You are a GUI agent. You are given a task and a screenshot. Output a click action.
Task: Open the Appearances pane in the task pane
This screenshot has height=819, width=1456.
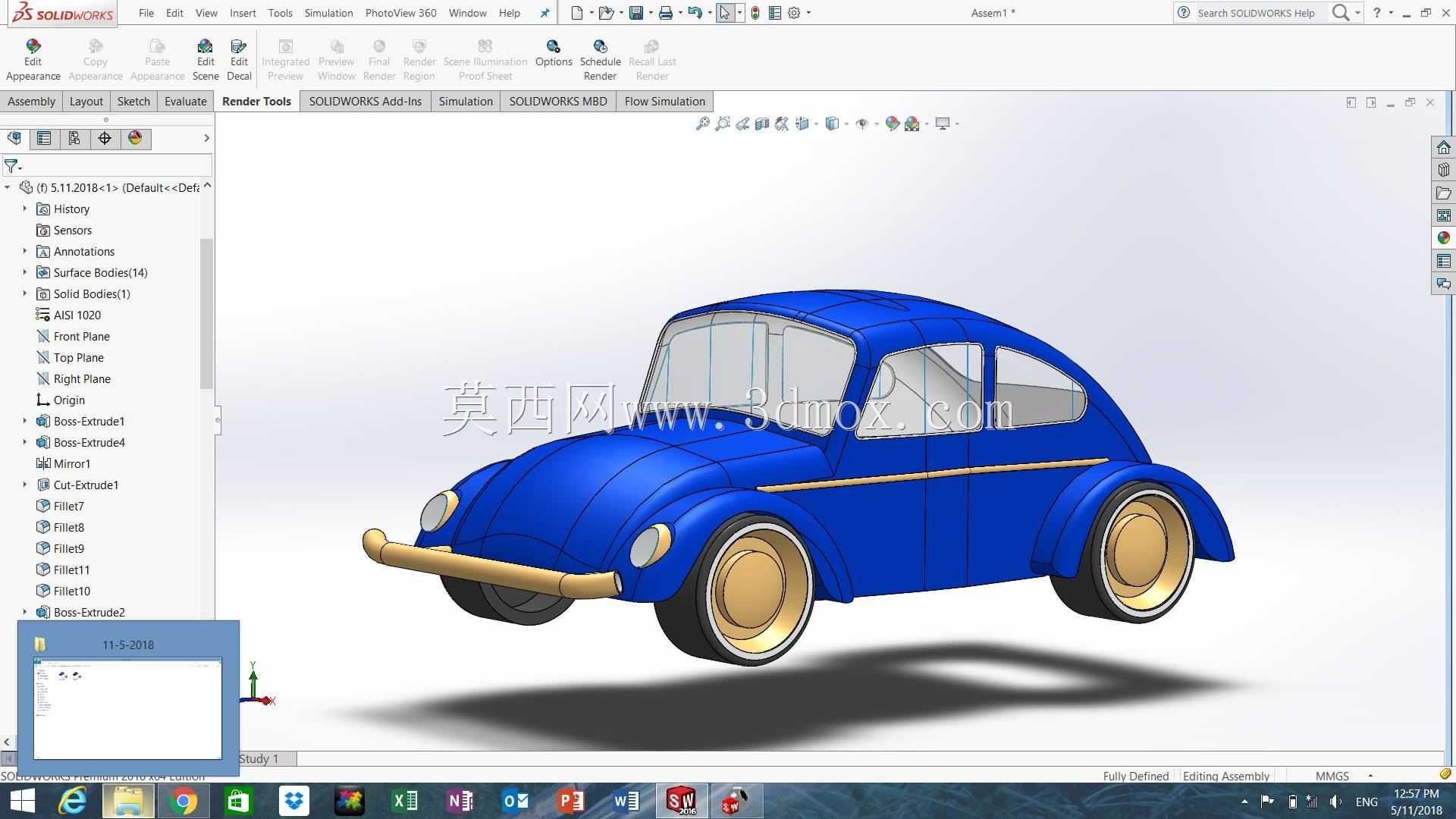[1443, 238]
